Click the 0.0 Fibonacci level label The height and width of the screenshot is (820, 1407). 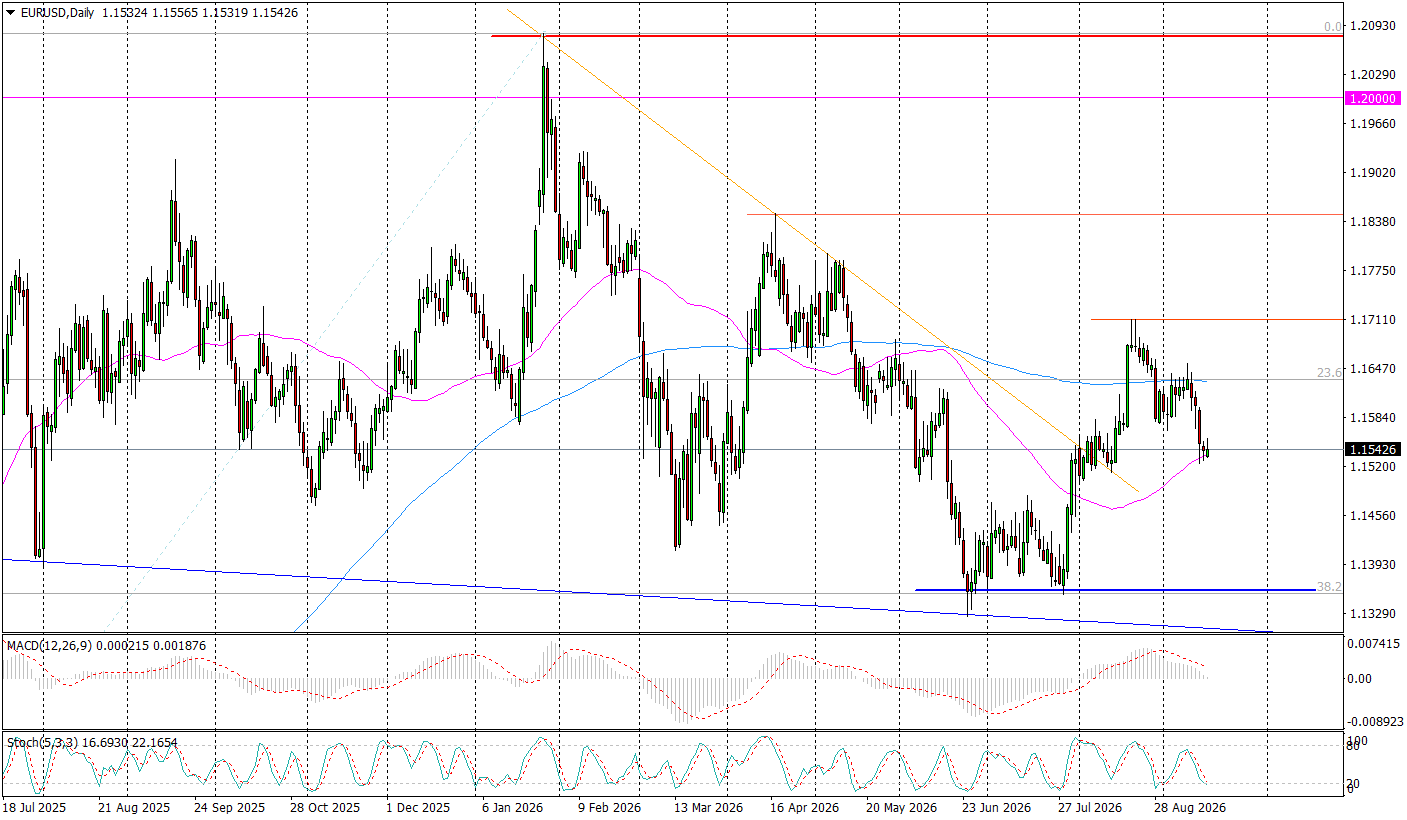point(1332,27)
